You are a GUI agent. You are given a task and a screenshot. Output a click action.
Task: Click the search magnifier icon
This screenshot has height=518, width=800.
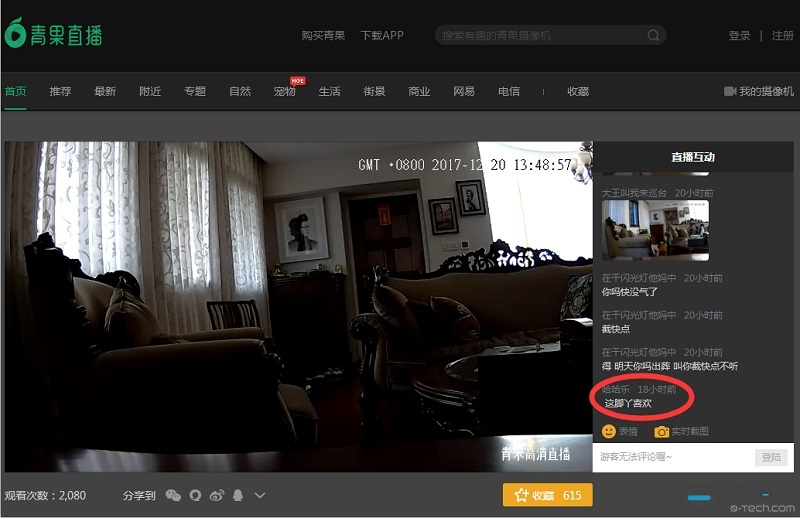pos(653,35)
